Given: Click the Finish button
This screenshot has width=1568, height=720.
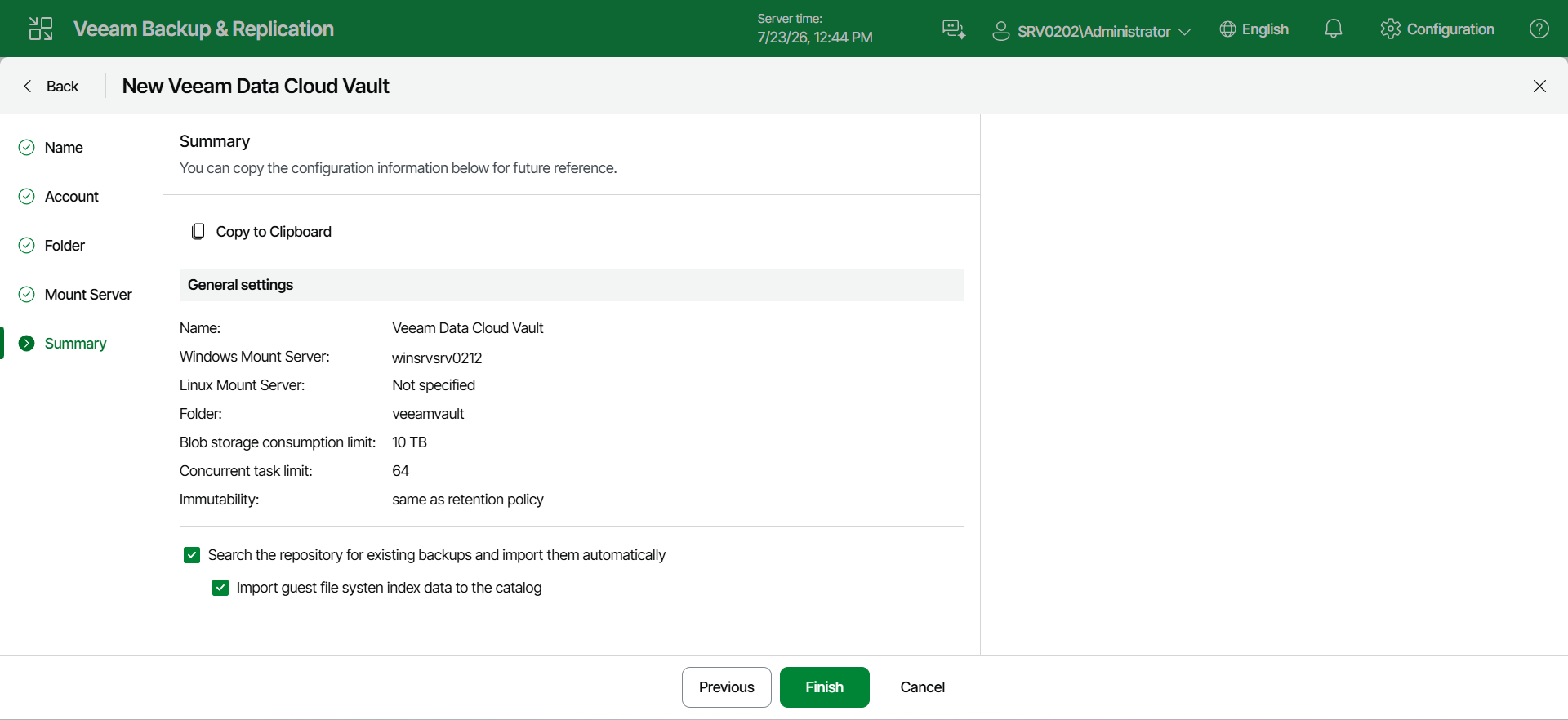Looking at the screenshot, I should pos(825,687).
